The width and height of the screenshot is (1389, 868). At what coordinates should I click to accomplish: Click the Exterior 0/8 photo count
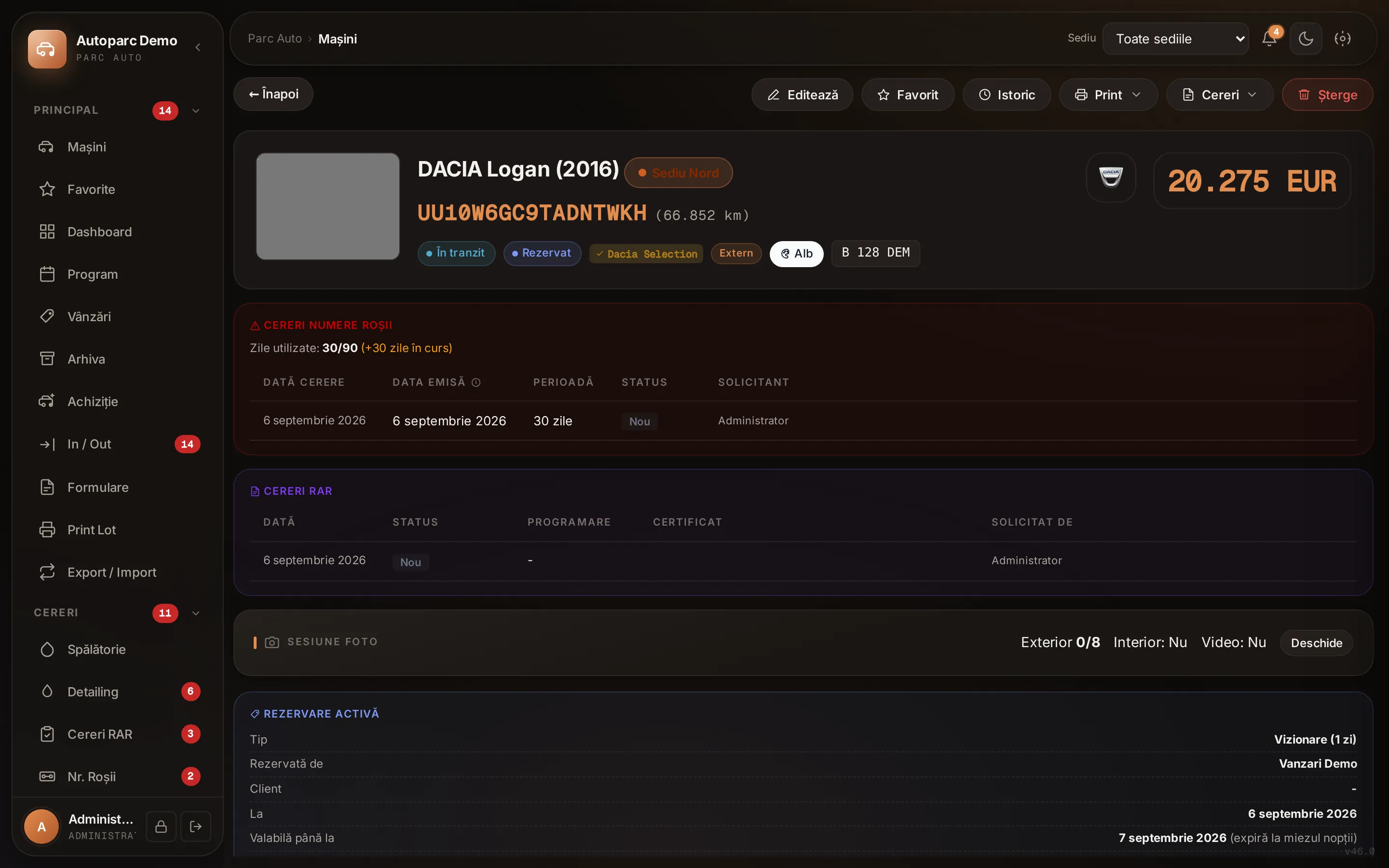click(x=1060, y=642)
